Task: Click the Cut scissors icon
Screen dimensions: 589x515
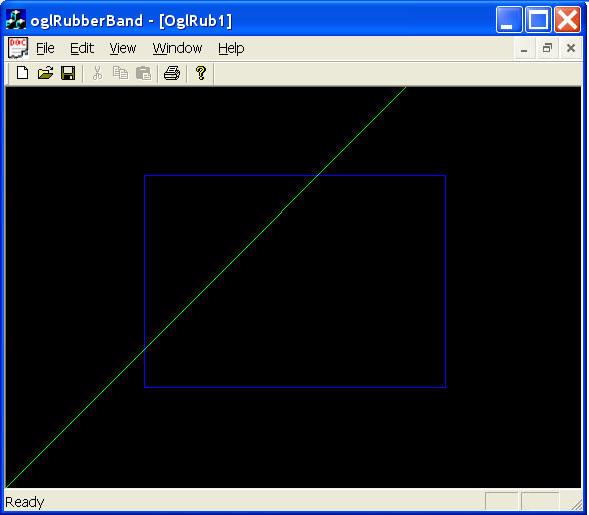Action: [x=98, y=73]
